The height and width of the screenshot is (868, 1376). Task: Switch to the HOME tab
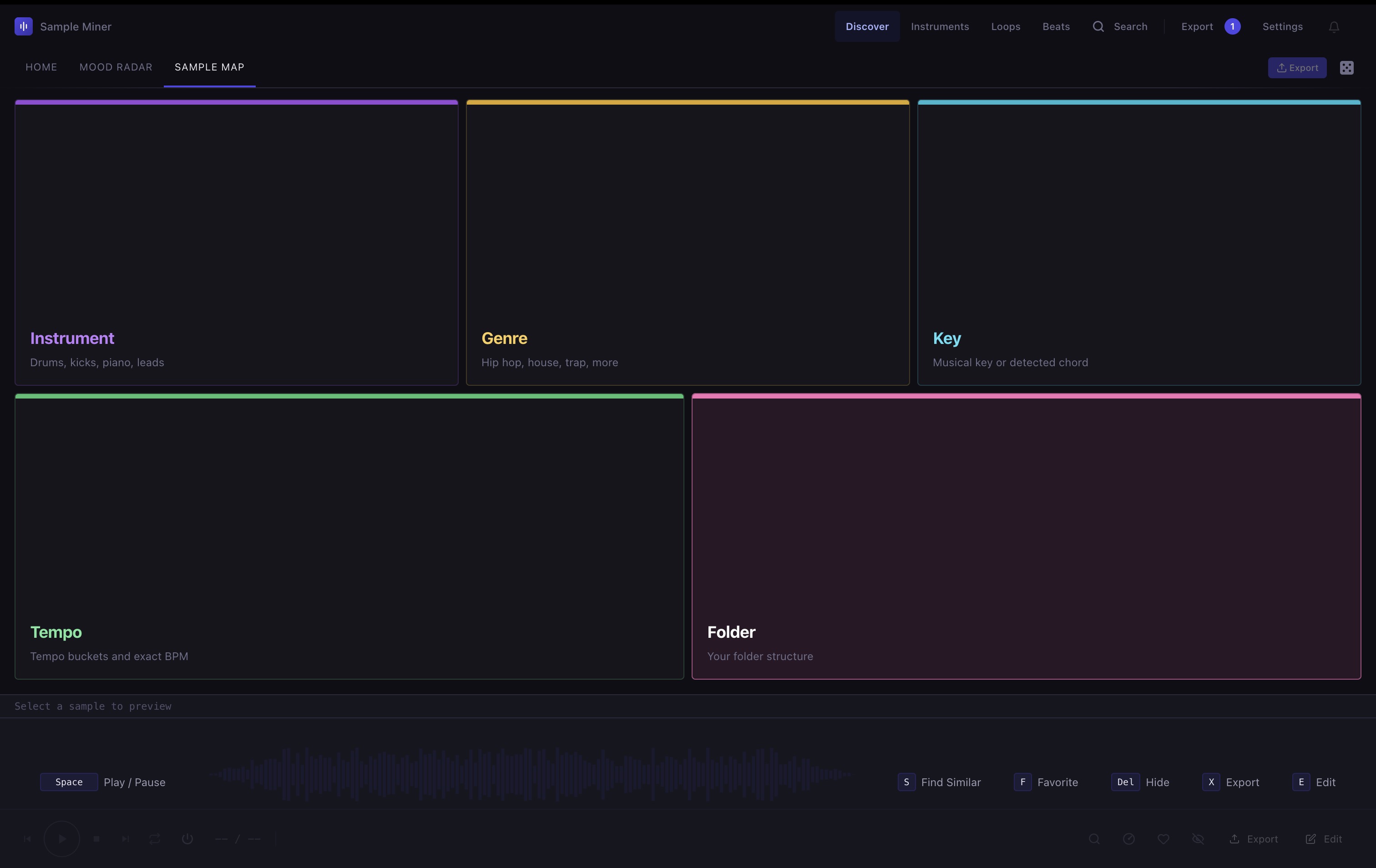click(41, 67)
